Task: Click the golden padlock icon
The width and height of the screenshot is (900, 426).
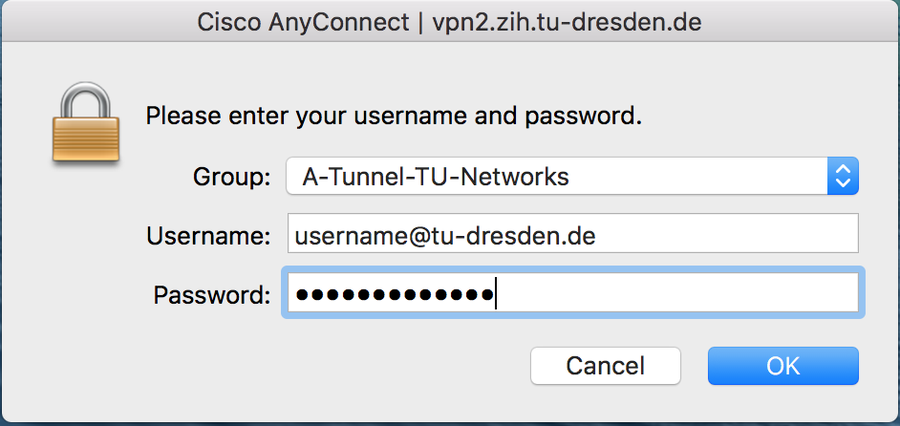Action: [x=86, y=122]
